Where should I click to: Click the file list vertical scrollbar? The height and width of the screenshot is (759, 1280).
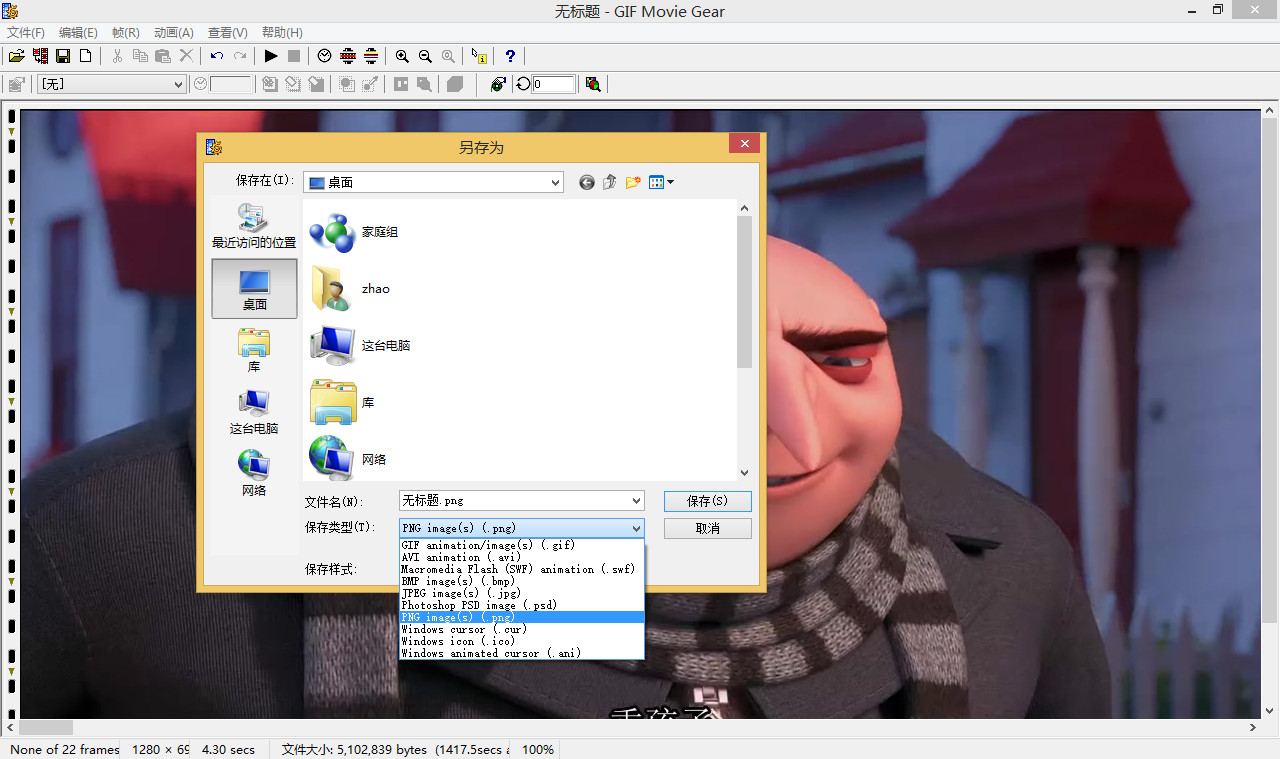point(744,292)
